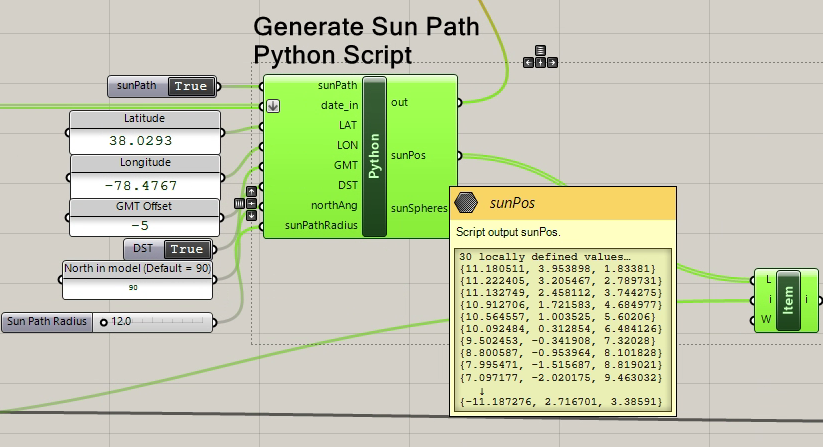Select the GMT Offset panel title
The width and height of the screenshot is (823, 447).
click(144, 206)
